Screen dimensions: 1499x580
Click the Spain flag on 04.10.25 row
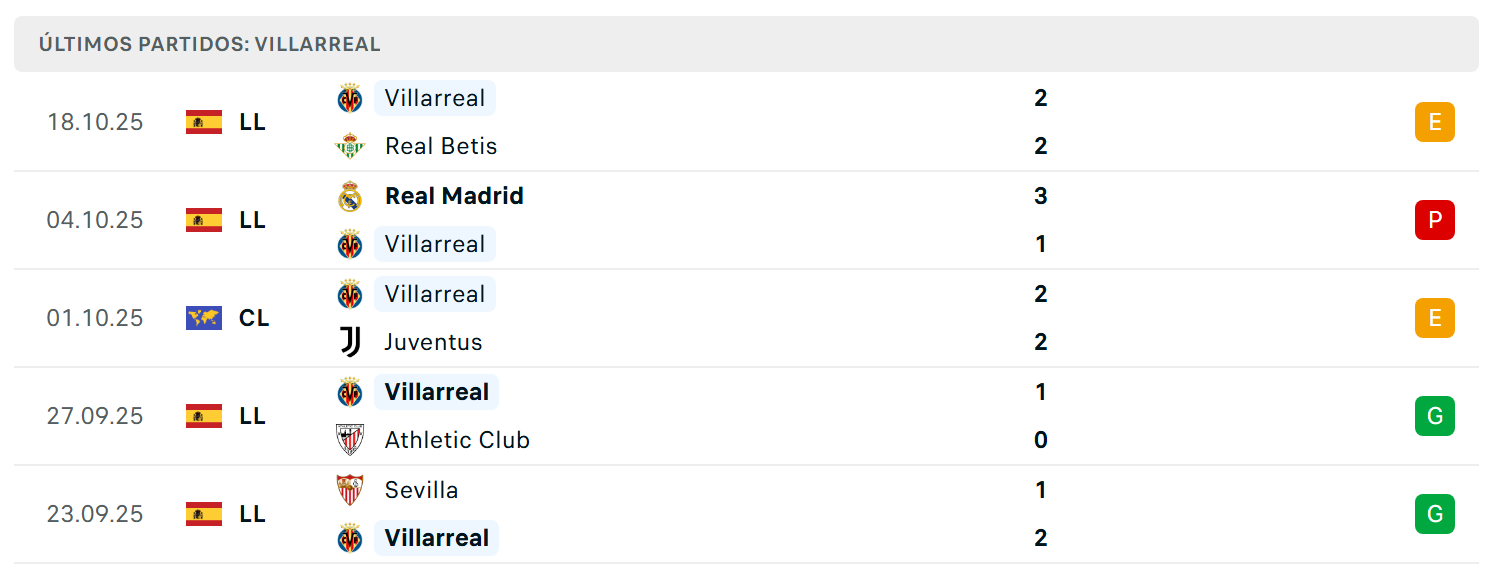coord(204,220)
